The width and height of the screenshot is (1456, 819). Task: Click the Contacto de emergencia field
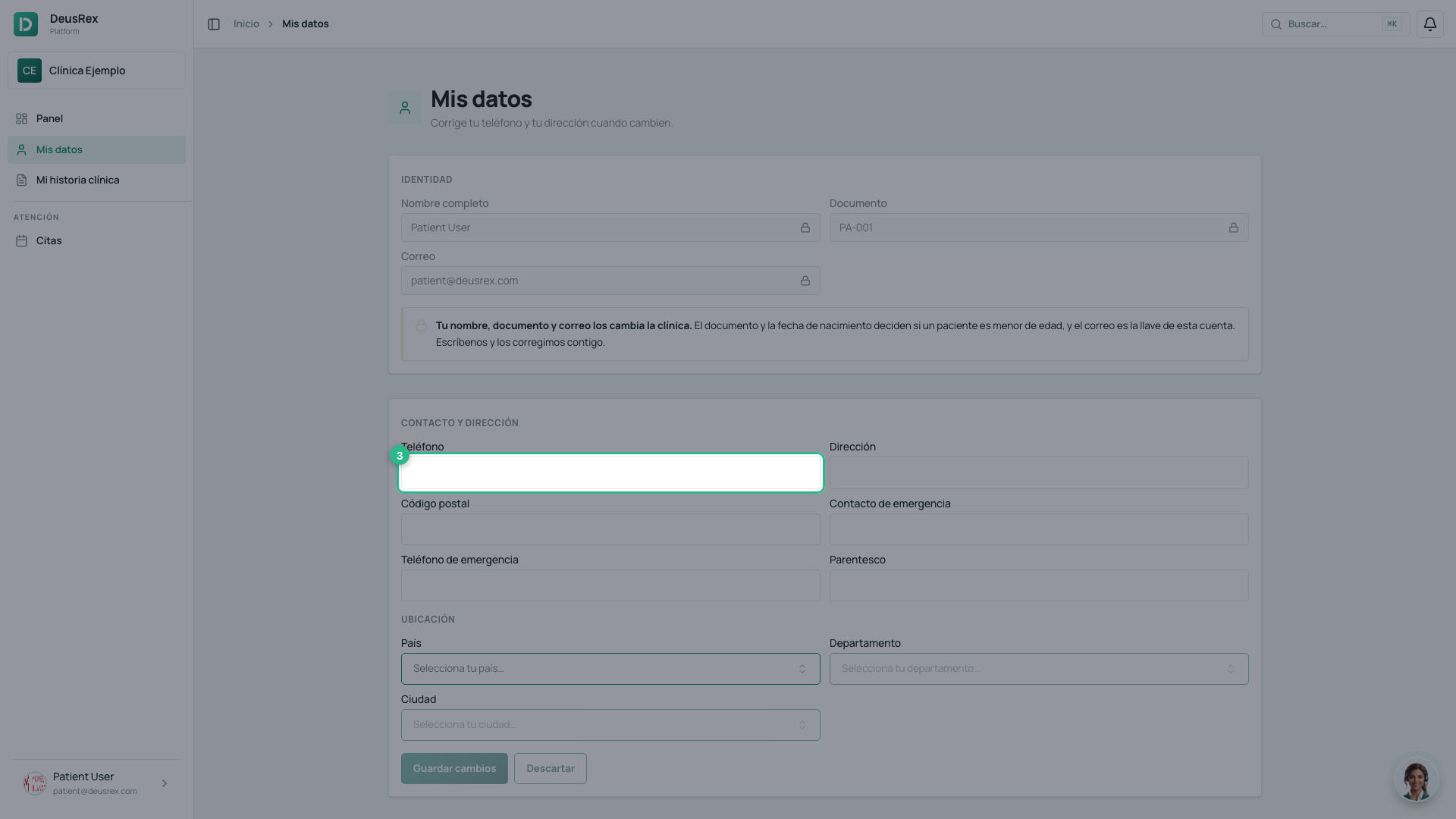tap(1039, 529)
